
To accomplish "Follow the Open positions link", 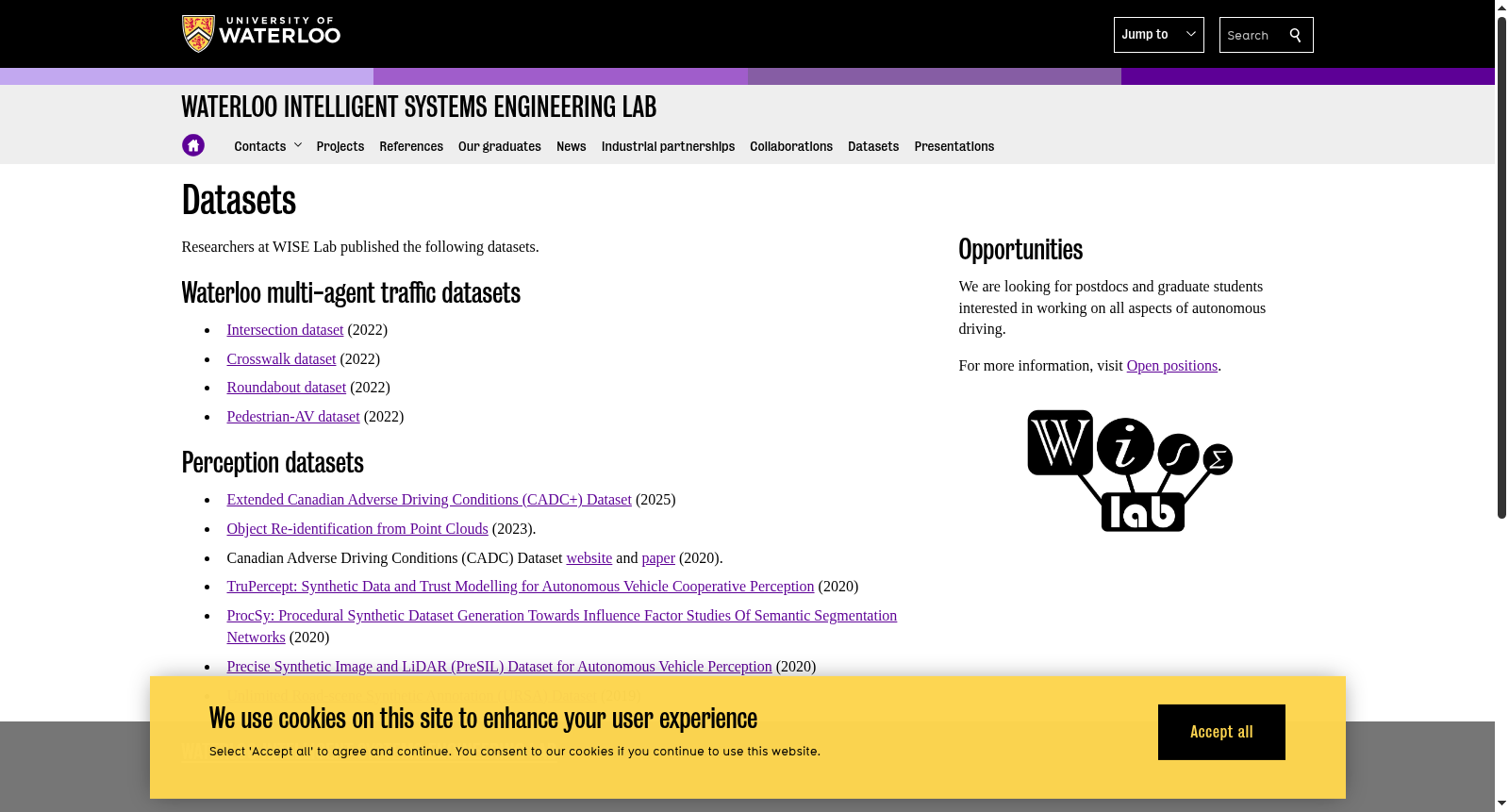I will [1172, 366].
